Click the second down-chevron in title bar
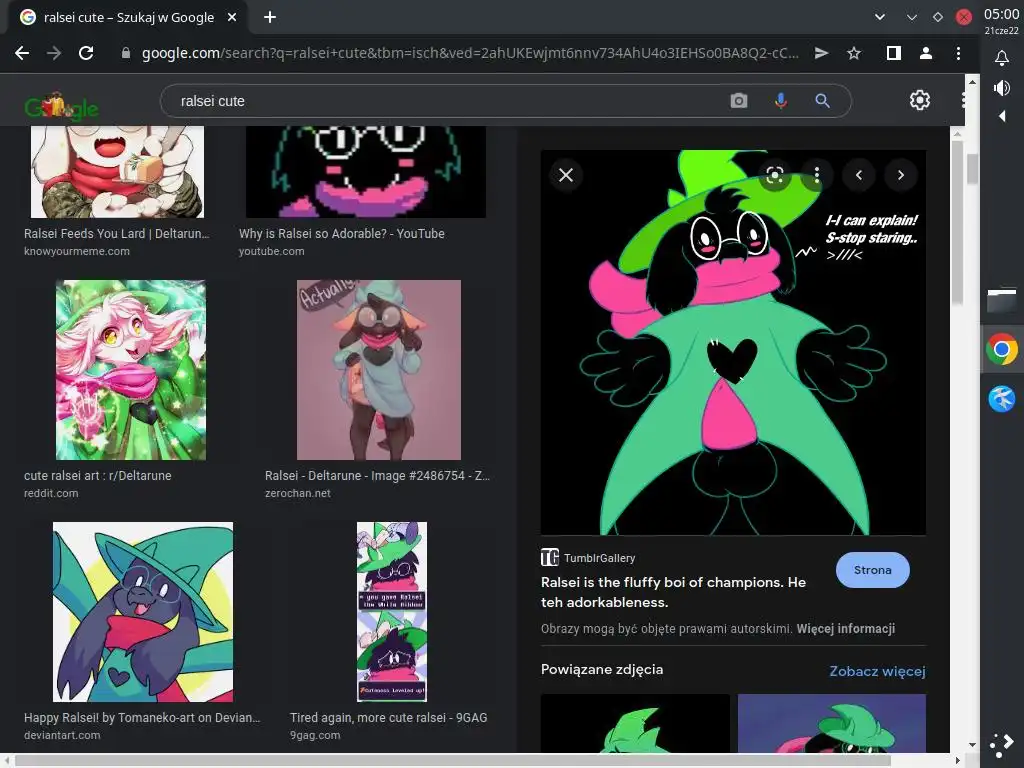Image resolution: width=1024 pixels, height=768 pixels. pyautogui.click(x=912, y=18)
